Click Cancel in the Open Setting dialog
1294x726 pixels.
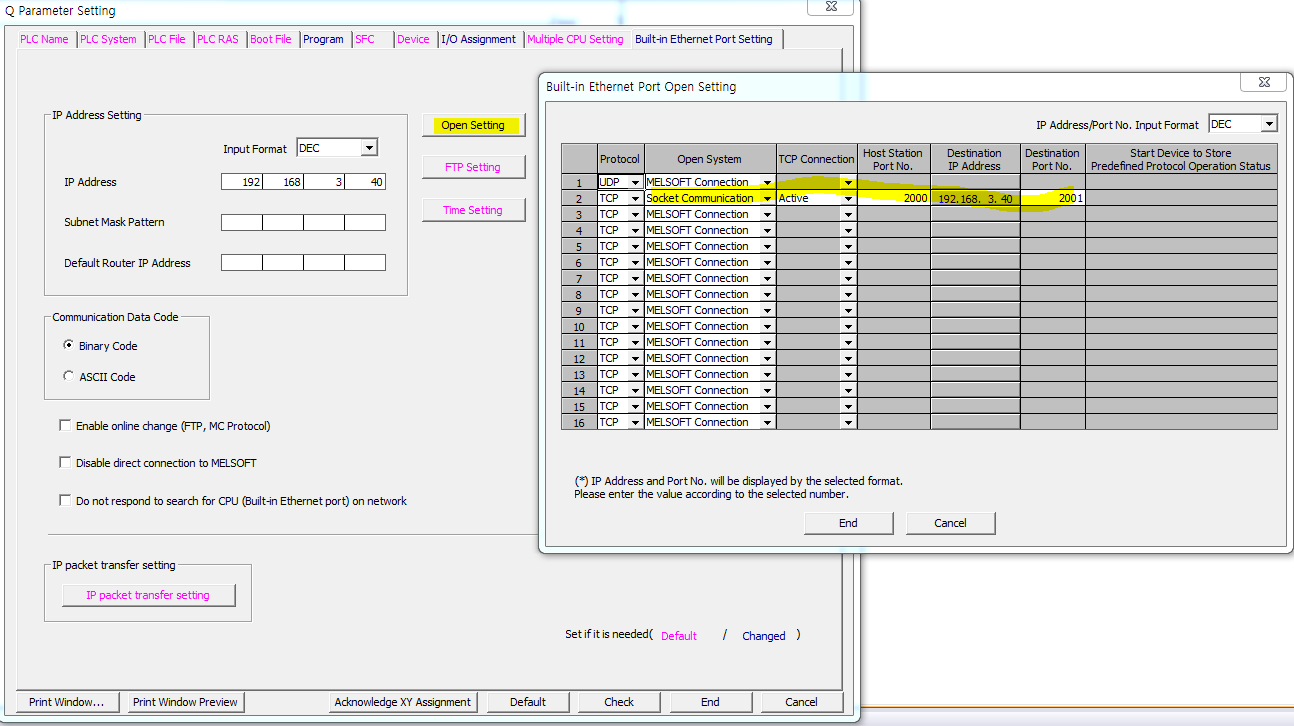950,523
